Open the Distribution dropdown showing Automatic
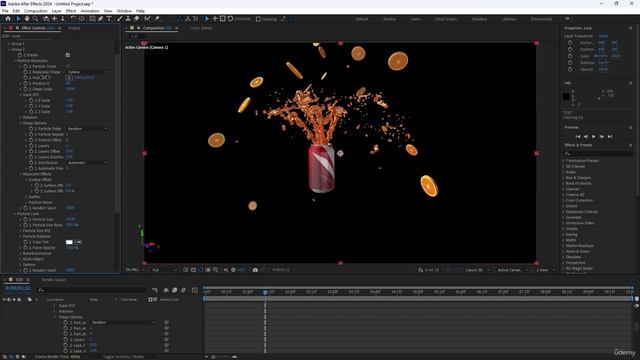Screen dimensions: 640x360 (x=87, y=162)
